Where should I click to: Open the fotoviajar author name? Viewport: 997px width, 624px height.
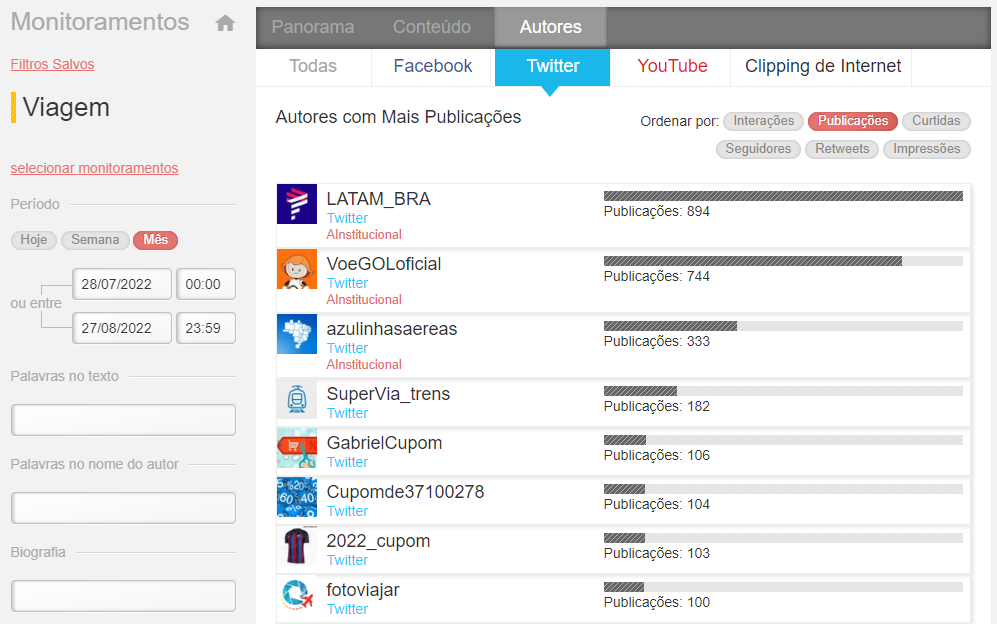(362, 590)
